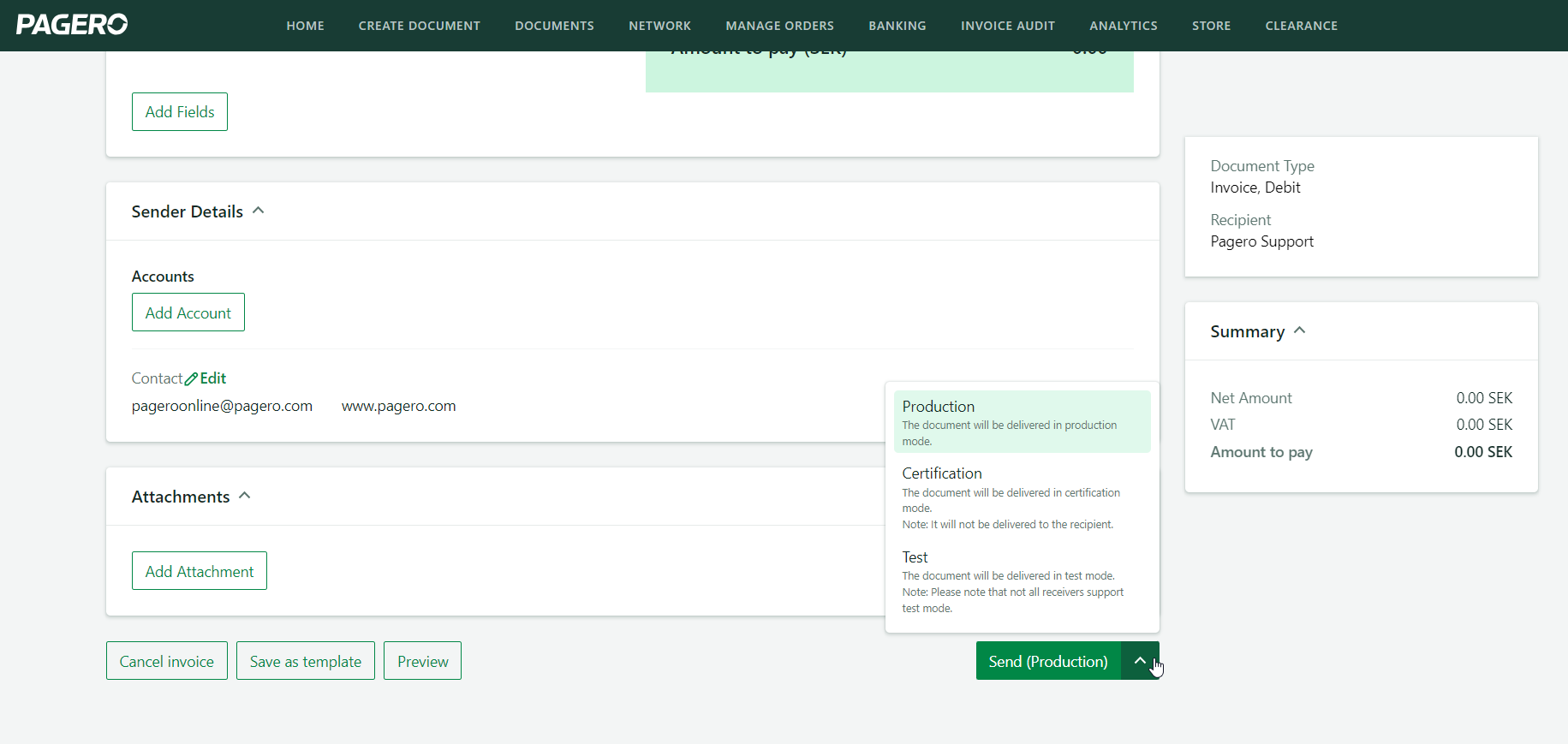
Task: Click the Accounts heading
Action: click(x=163, y=277)
